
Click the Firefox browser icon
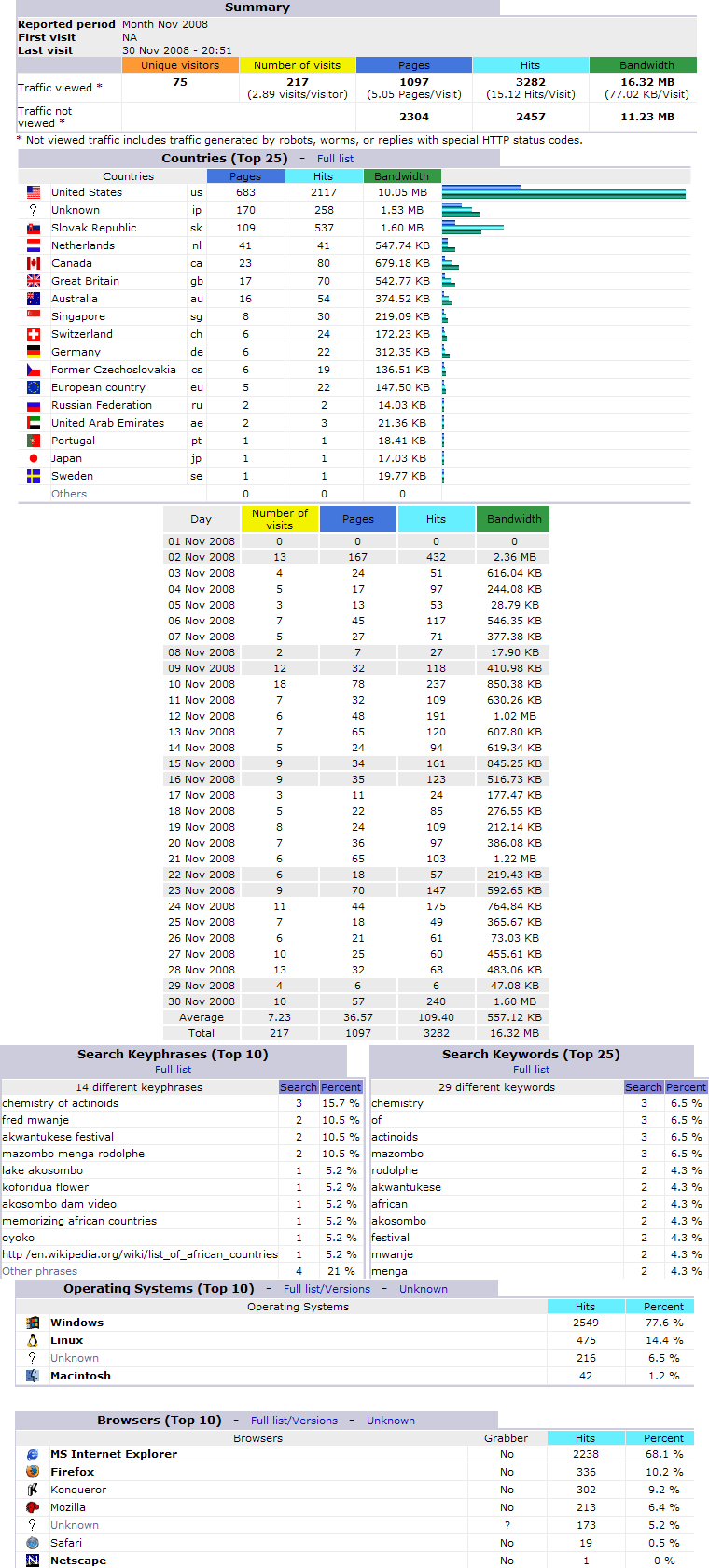(33, 1472)
